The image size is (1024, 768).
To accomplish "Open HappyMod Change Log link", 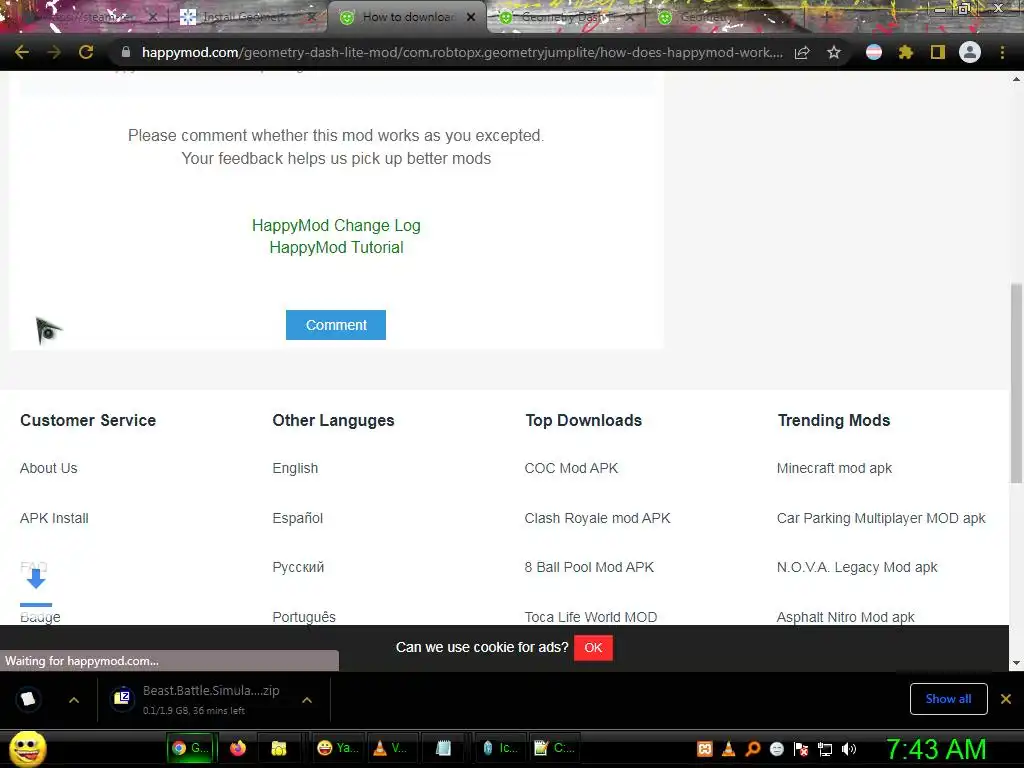I will (336, 225).
